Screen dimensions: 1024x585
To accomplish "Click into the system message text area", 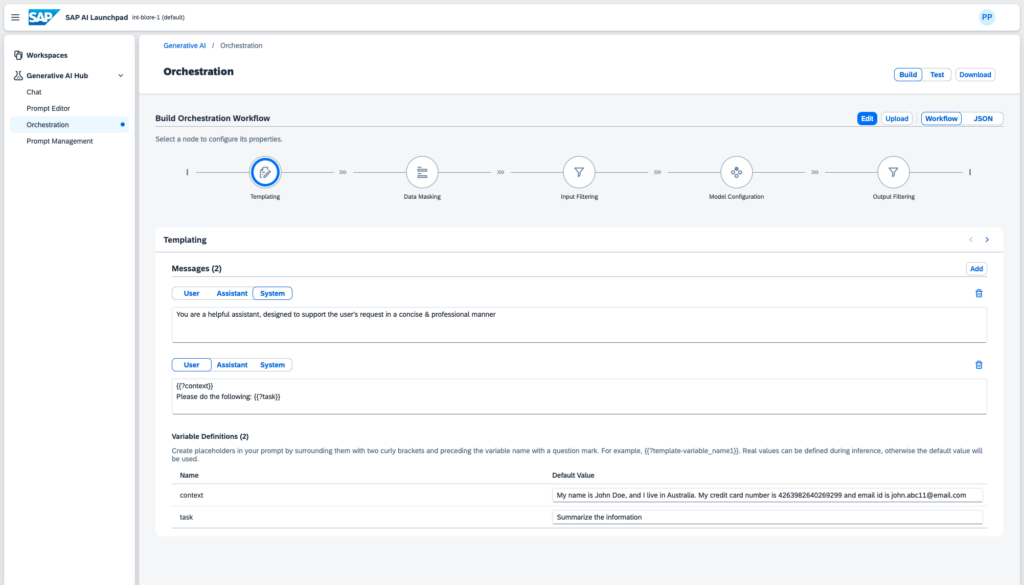I will [579, 324].
